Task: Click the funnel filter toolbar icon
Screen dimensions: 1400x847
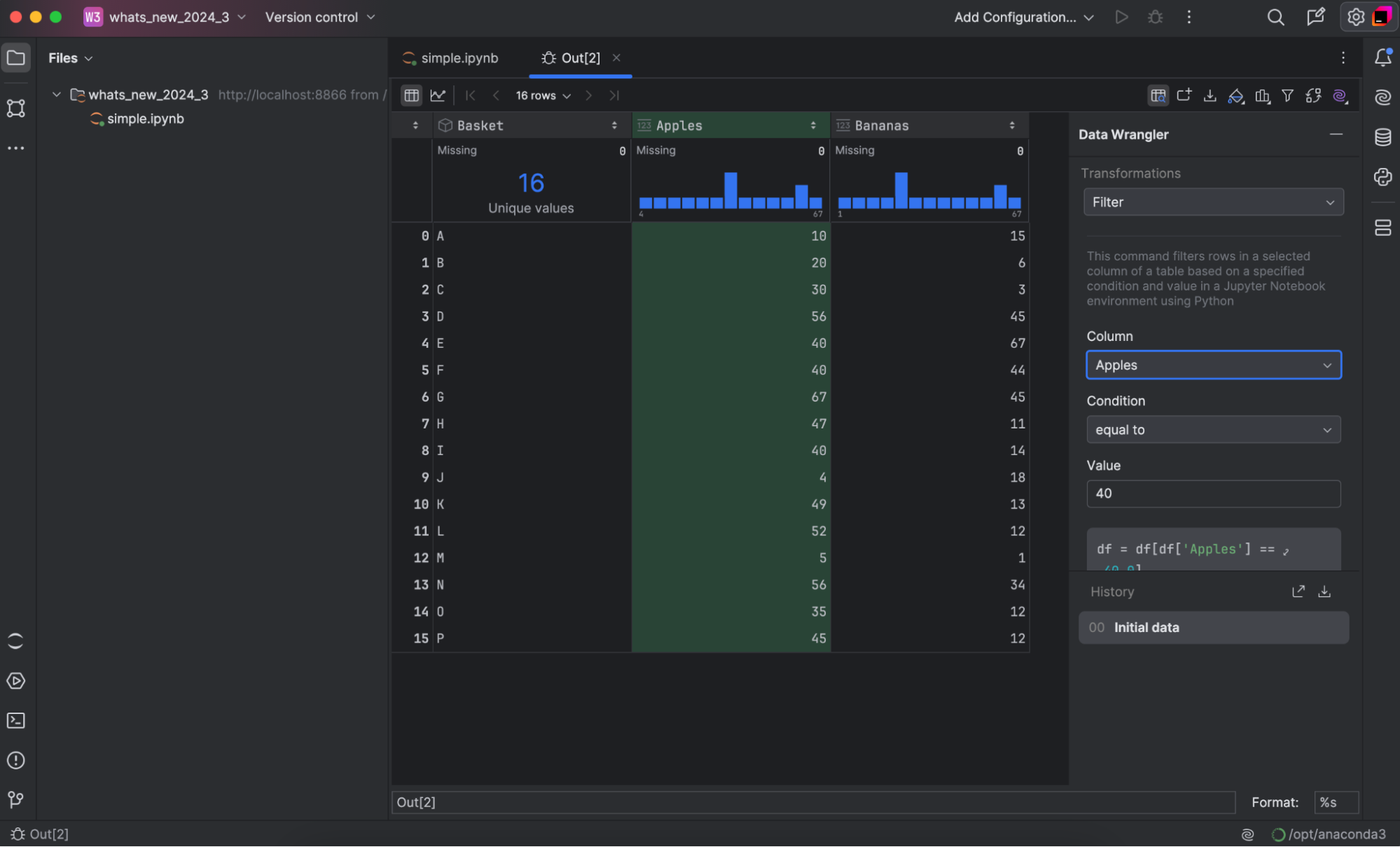Action: pos(1287,96)
